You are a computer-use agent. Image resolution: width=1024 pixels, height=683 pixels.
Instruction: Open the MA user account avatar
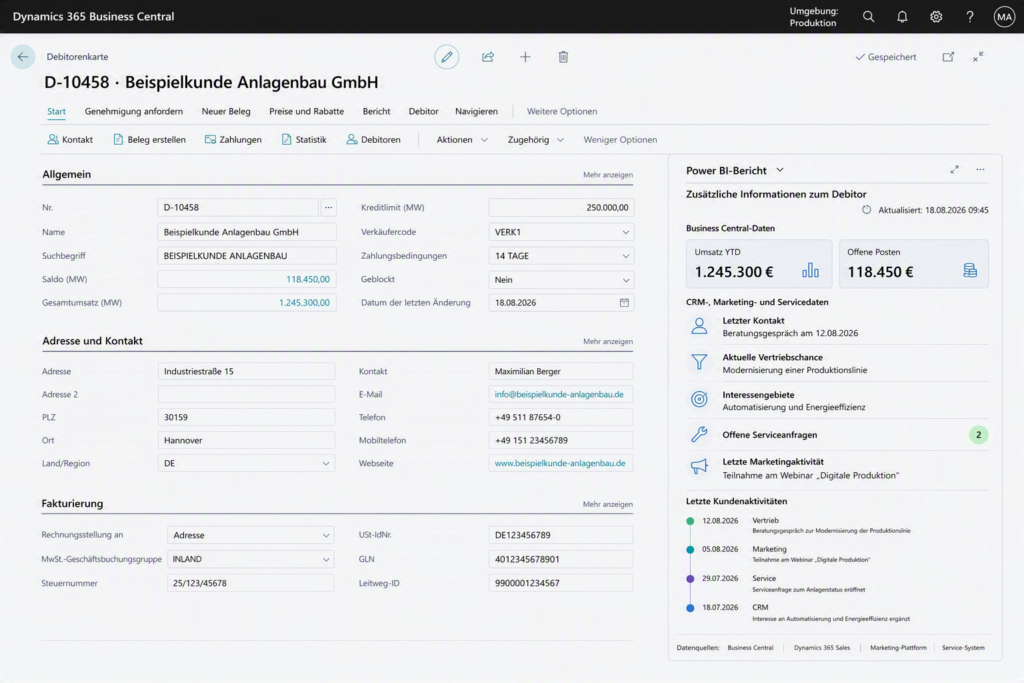click(x=1004, y=16)
